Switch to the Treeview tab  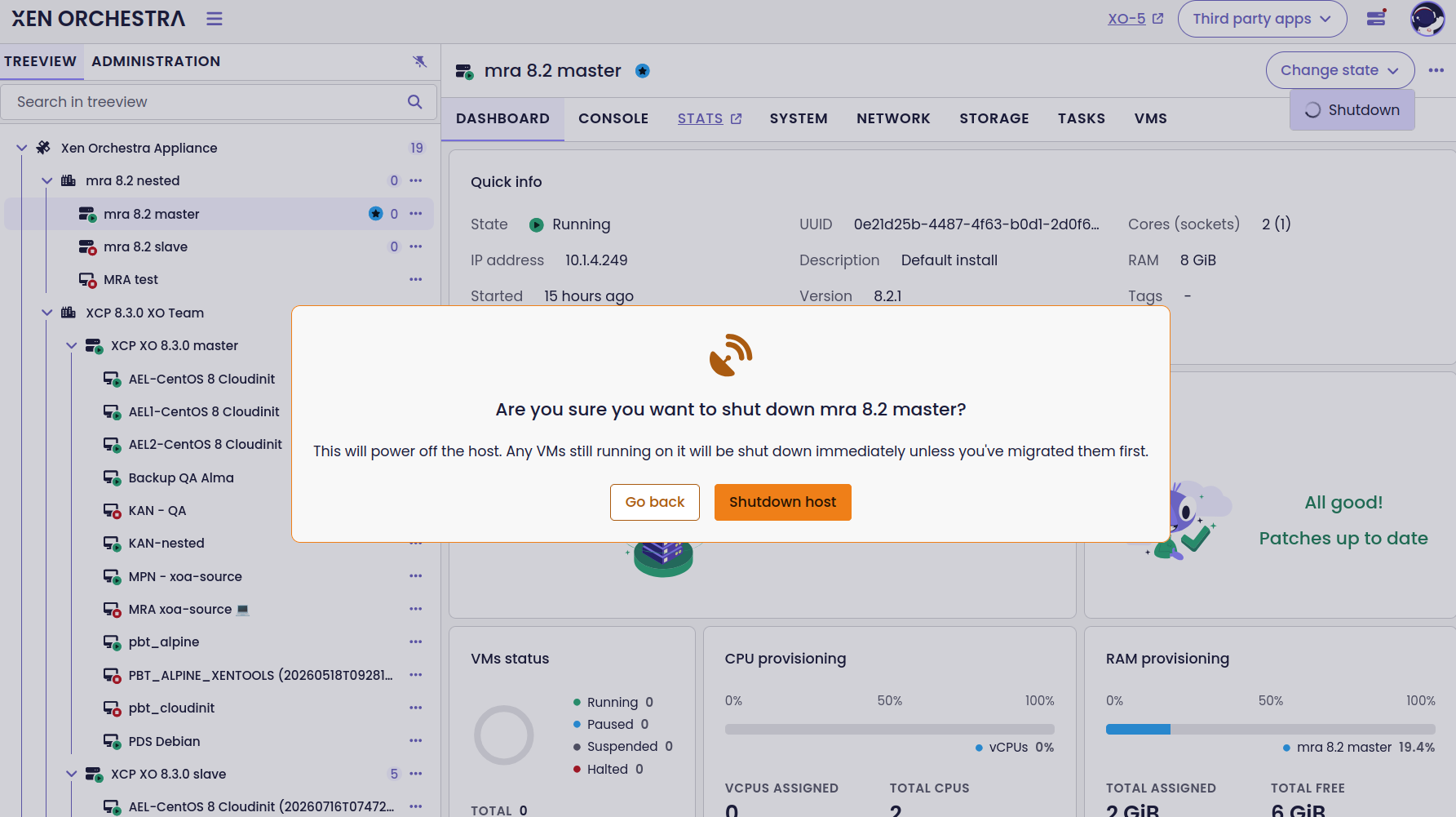[41, 61]
